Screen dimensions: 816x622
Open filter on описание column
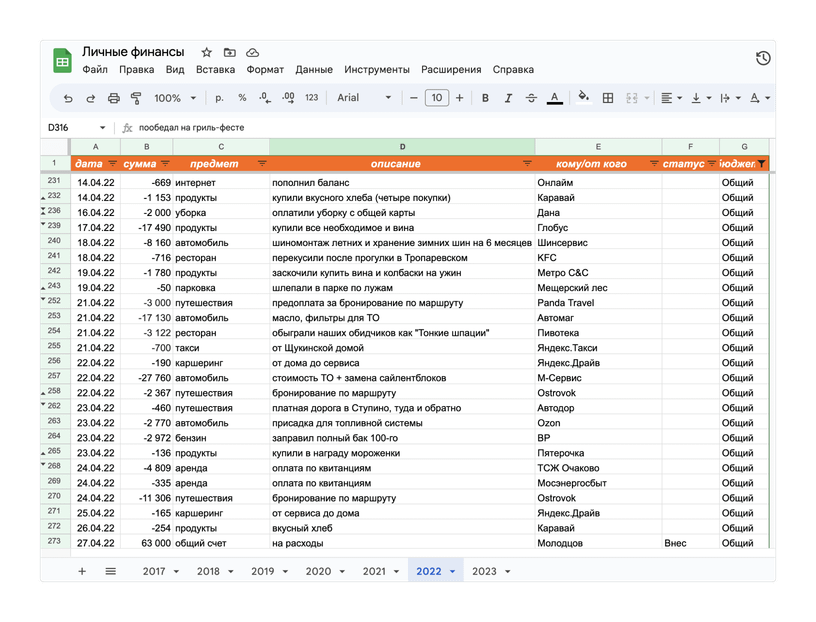pos(527,163)
